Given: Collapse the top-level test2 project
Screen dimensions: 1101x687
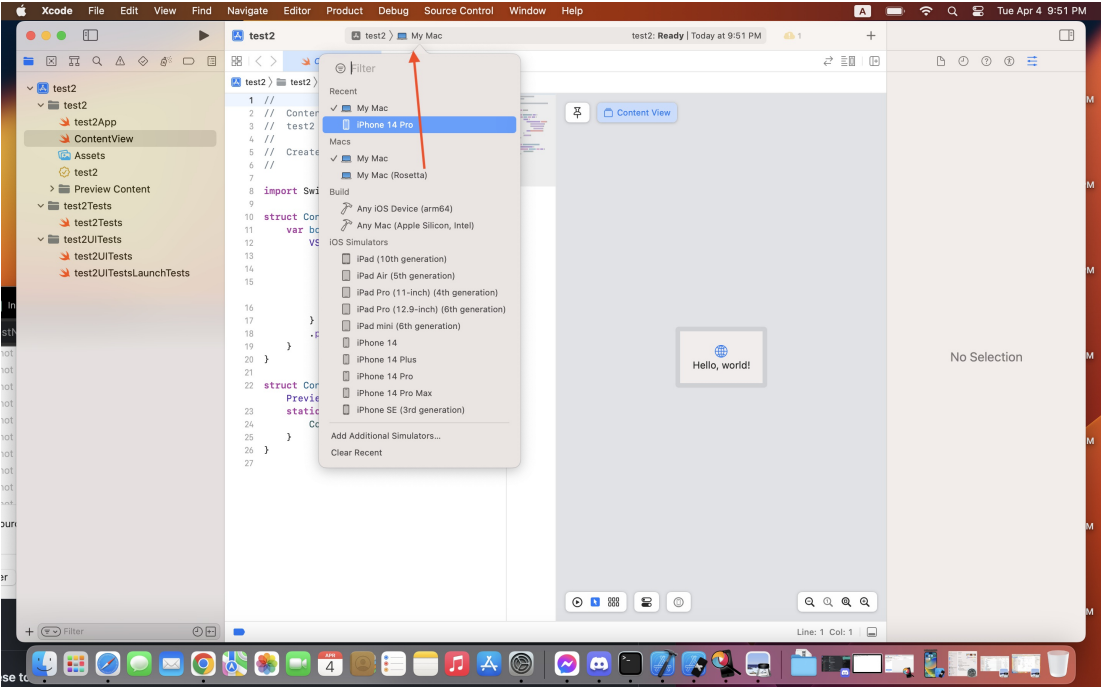Looking at the screenshot, I should click(x=29, y=89).
